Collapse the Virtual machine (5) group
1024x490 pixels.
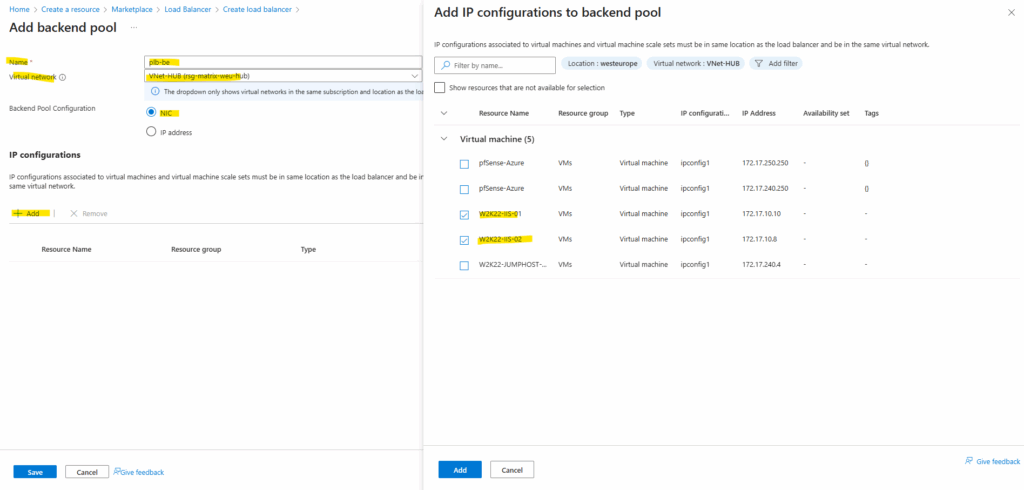(x=444, y=139)
